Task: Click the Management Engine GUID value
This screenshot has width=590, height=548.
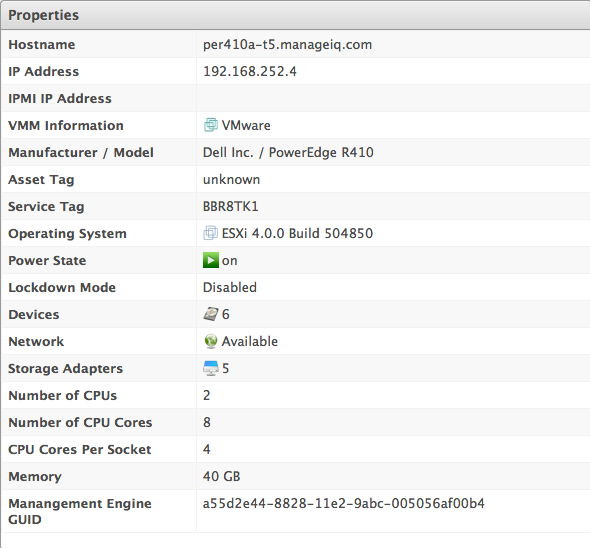Action: click(x=344, y=503)
